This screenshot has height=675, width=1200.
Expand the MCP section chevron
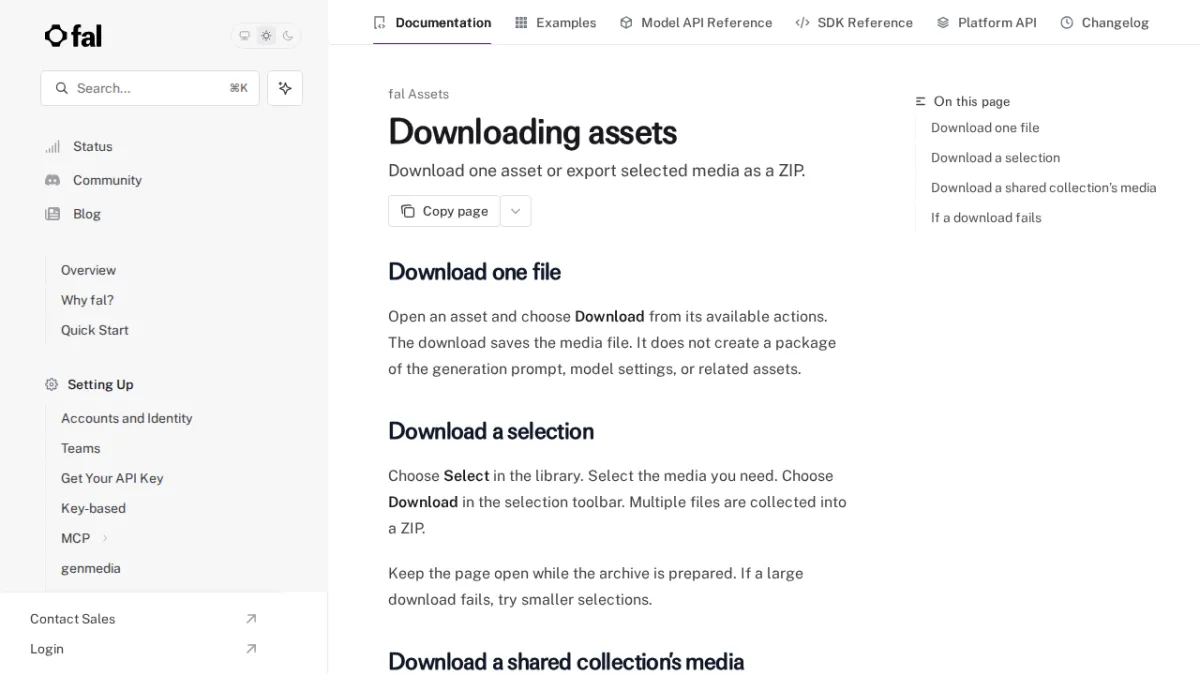coord(105,538)
